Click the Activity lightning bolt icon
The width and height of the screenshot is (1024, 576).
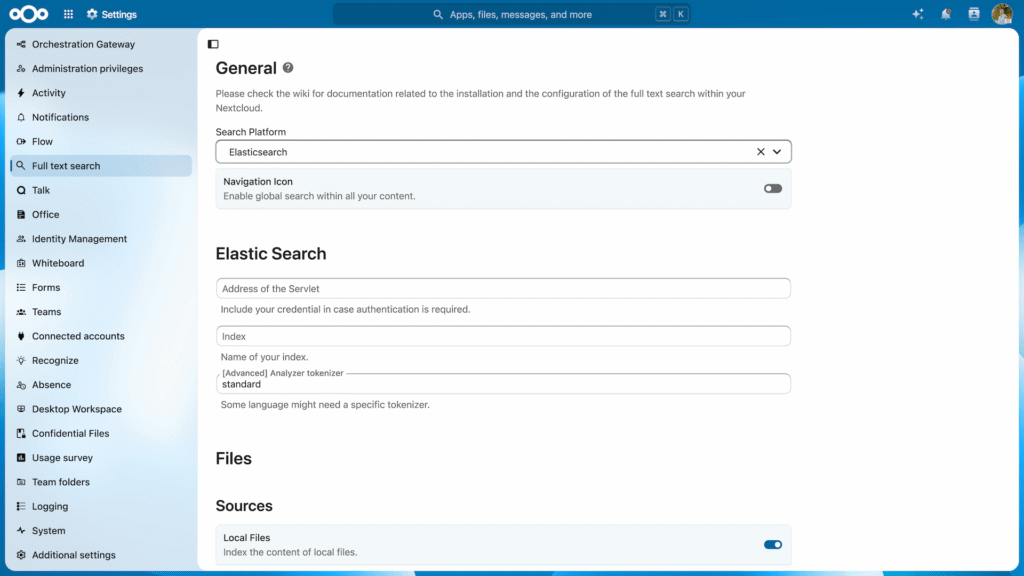tap(21, 93)
